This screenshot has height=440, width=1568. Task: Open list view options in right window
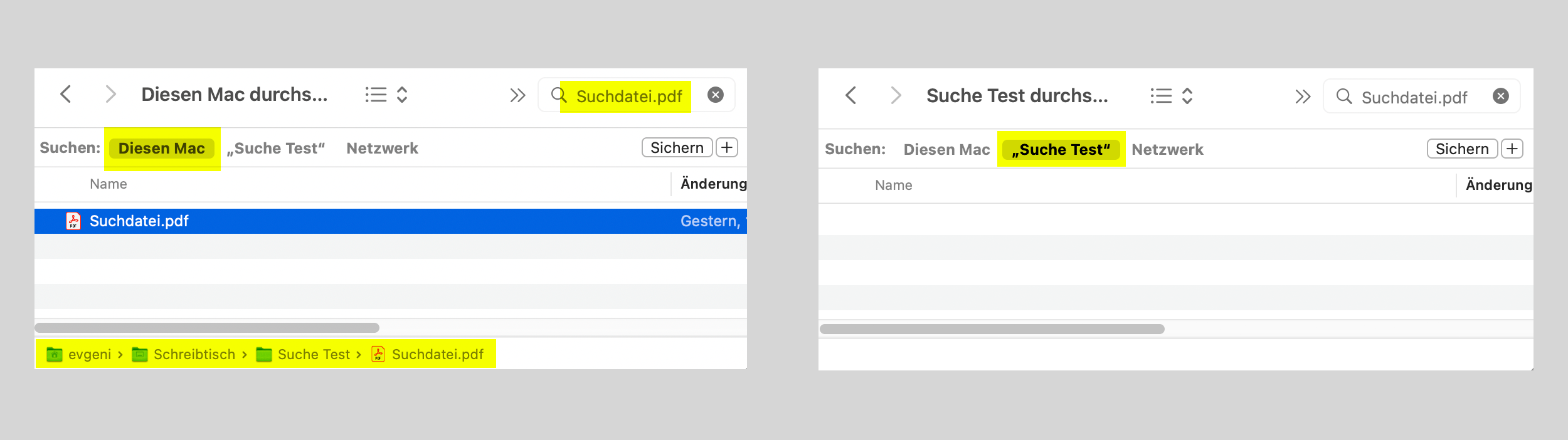pyautogui.click(x=1171, y=96)
